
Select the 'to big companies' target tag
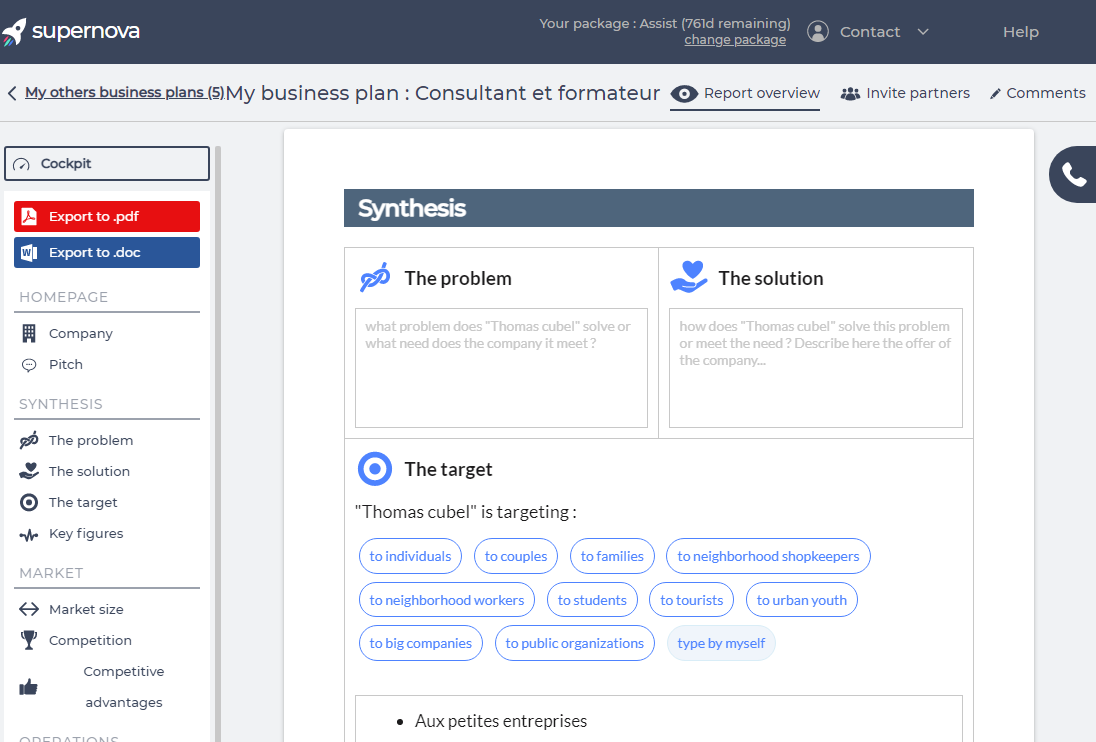click(x=420, y=643)
